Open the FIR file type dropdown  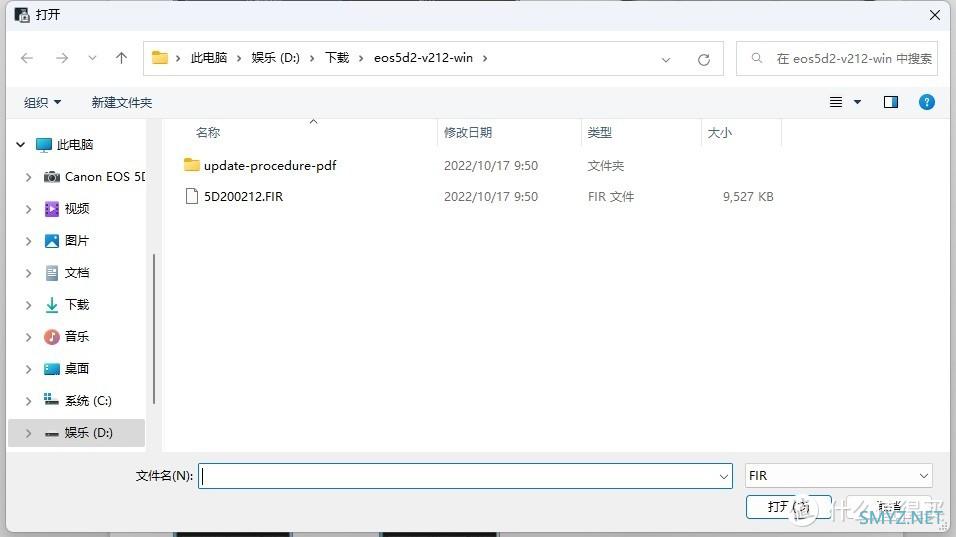click(839, 475)
